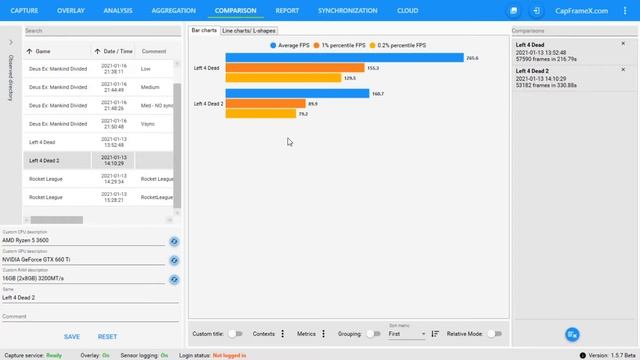Click the Comment column header
This screenshot has width=640, height=360.
coord(154,51)
